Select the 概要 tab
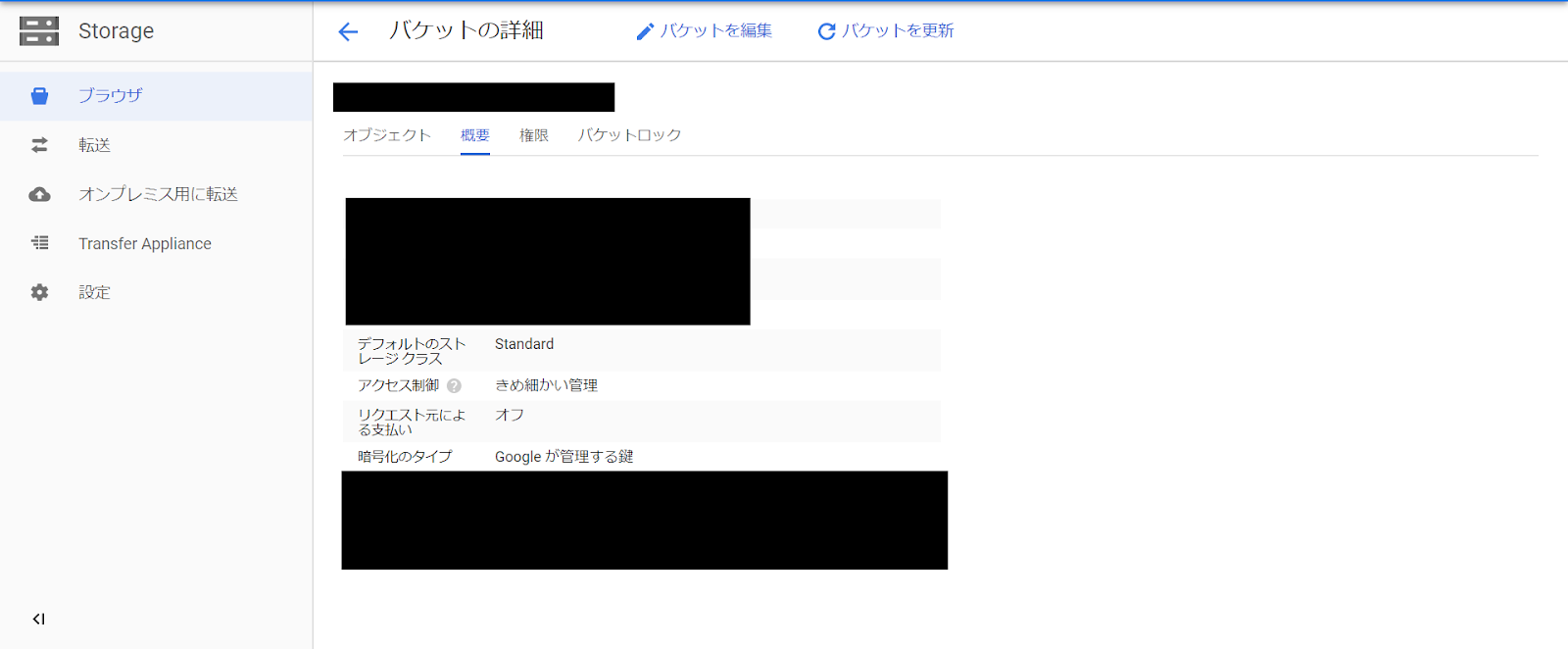The width and height of the screenshot is (1568, 649). point(475,135)
